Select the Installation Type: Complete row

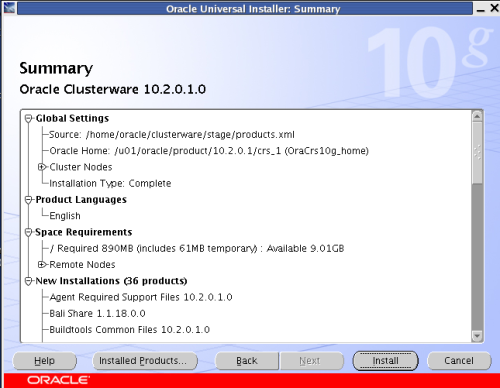pyautogui.click(x=110, y=183)
